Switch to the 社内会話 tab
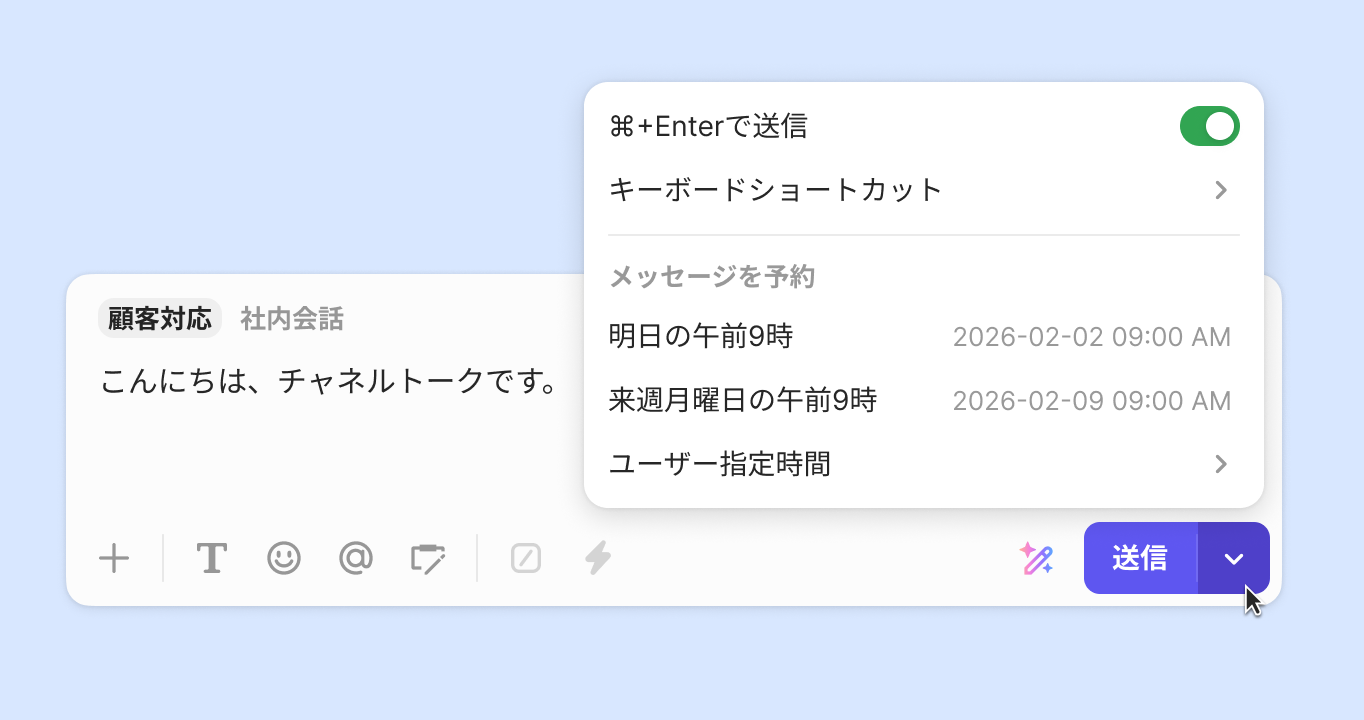 [x=292, y=319]
